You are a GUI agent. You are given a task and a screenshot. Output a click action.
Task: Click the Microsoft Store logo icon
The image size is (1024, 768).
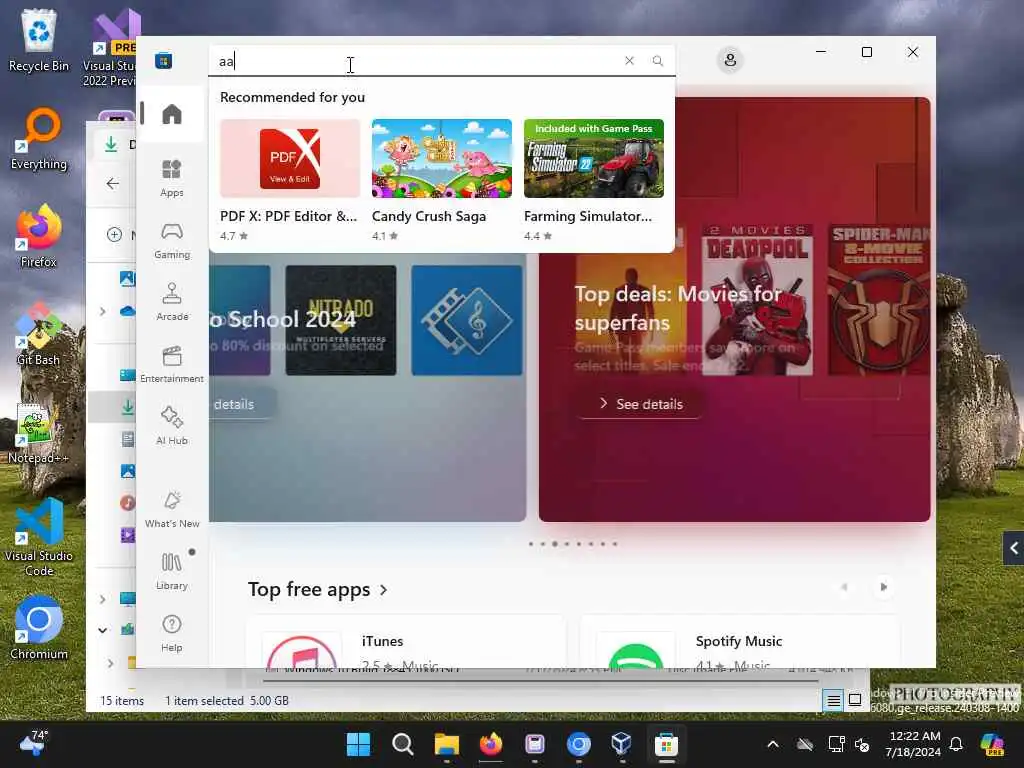[163, 60]
